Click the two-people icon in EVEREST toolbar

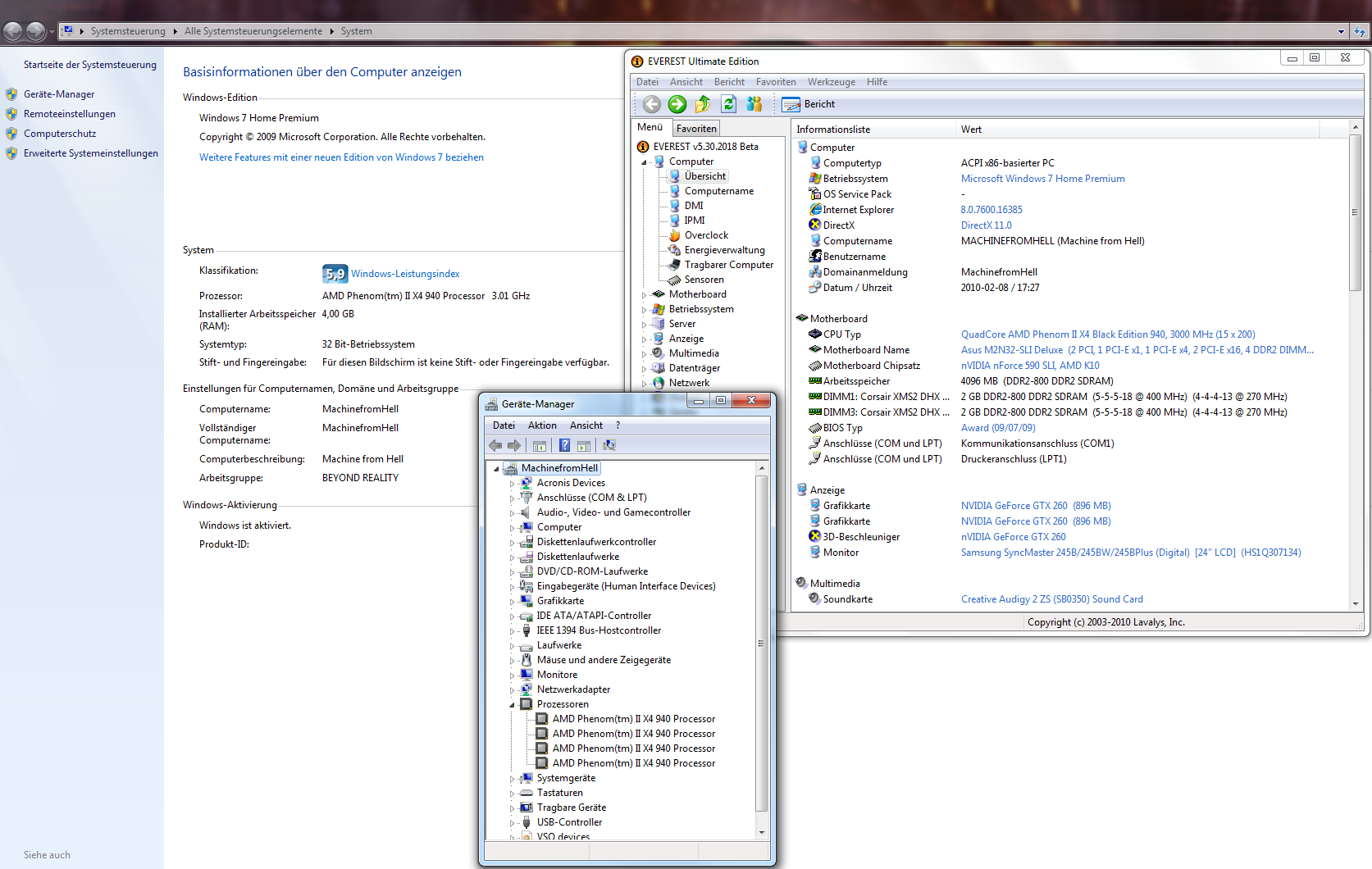click(754, 104)
